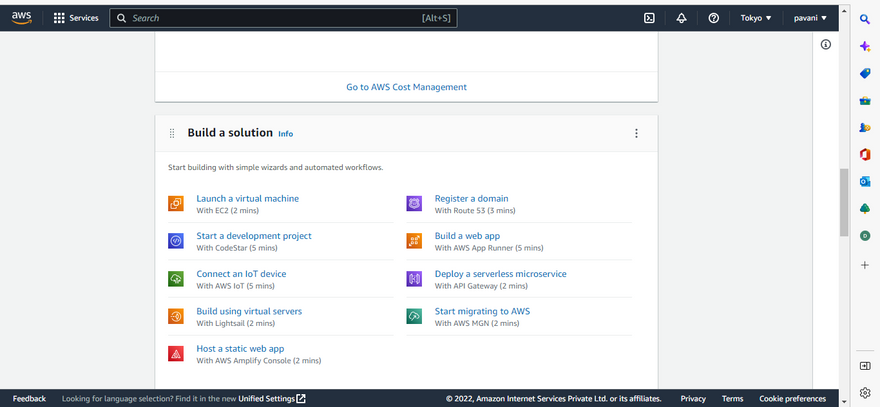Click the AWS Amplify static web app icon
Screen dimensions: 880x407
tap(176, 354)
